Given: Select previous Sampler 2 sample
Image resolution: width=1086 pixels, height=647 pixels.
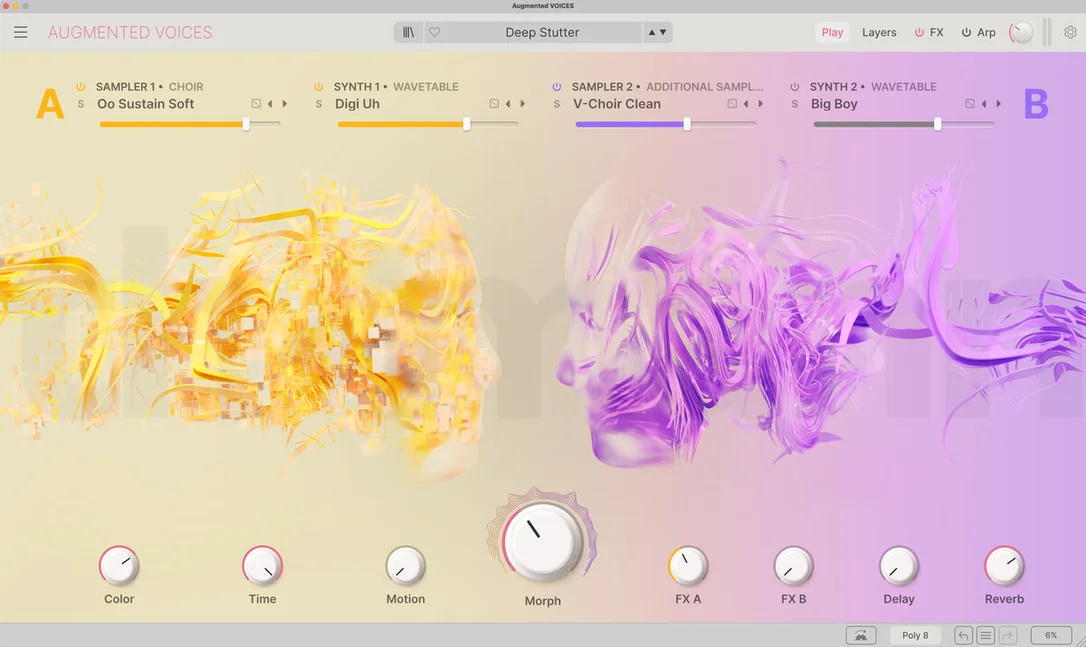Looking at the screenshot, I should (746, 104).
